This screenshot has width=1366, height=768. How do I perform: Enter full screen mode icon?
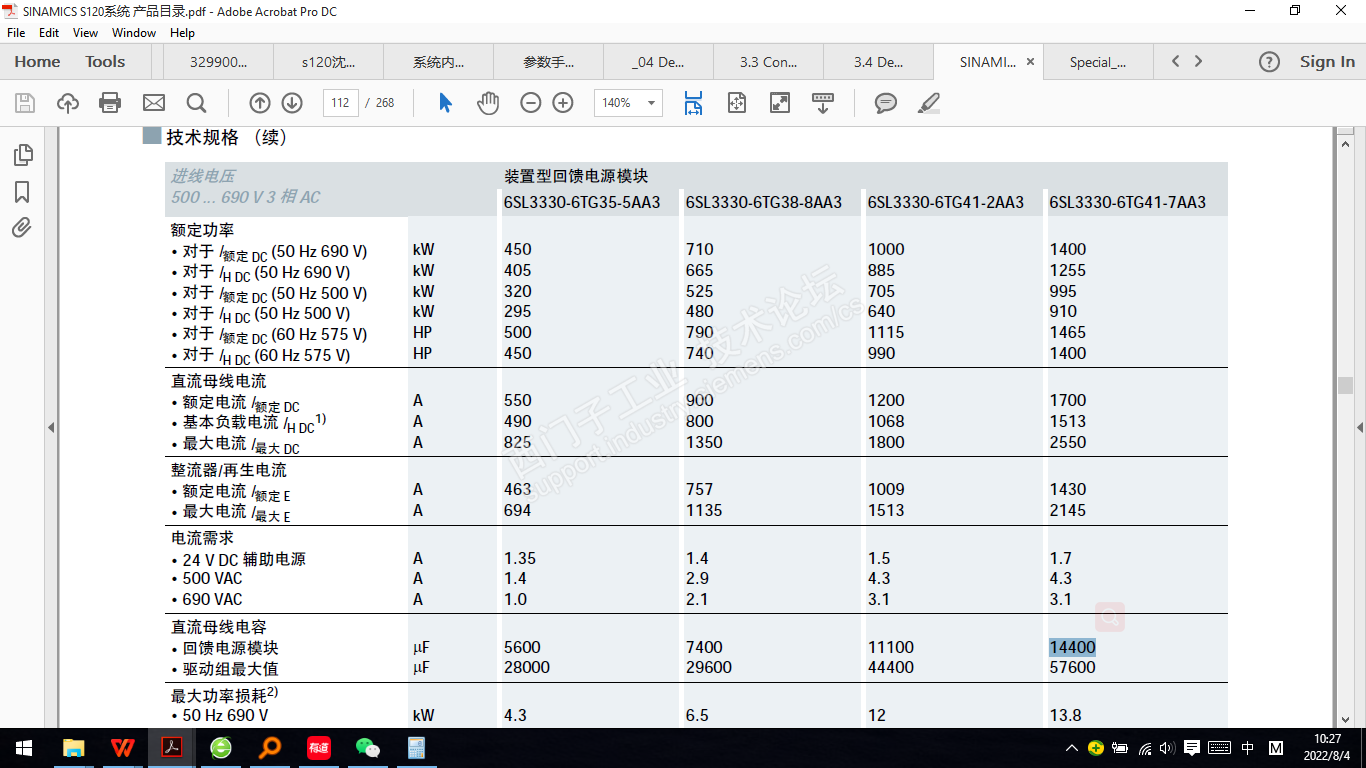[780, 103]
